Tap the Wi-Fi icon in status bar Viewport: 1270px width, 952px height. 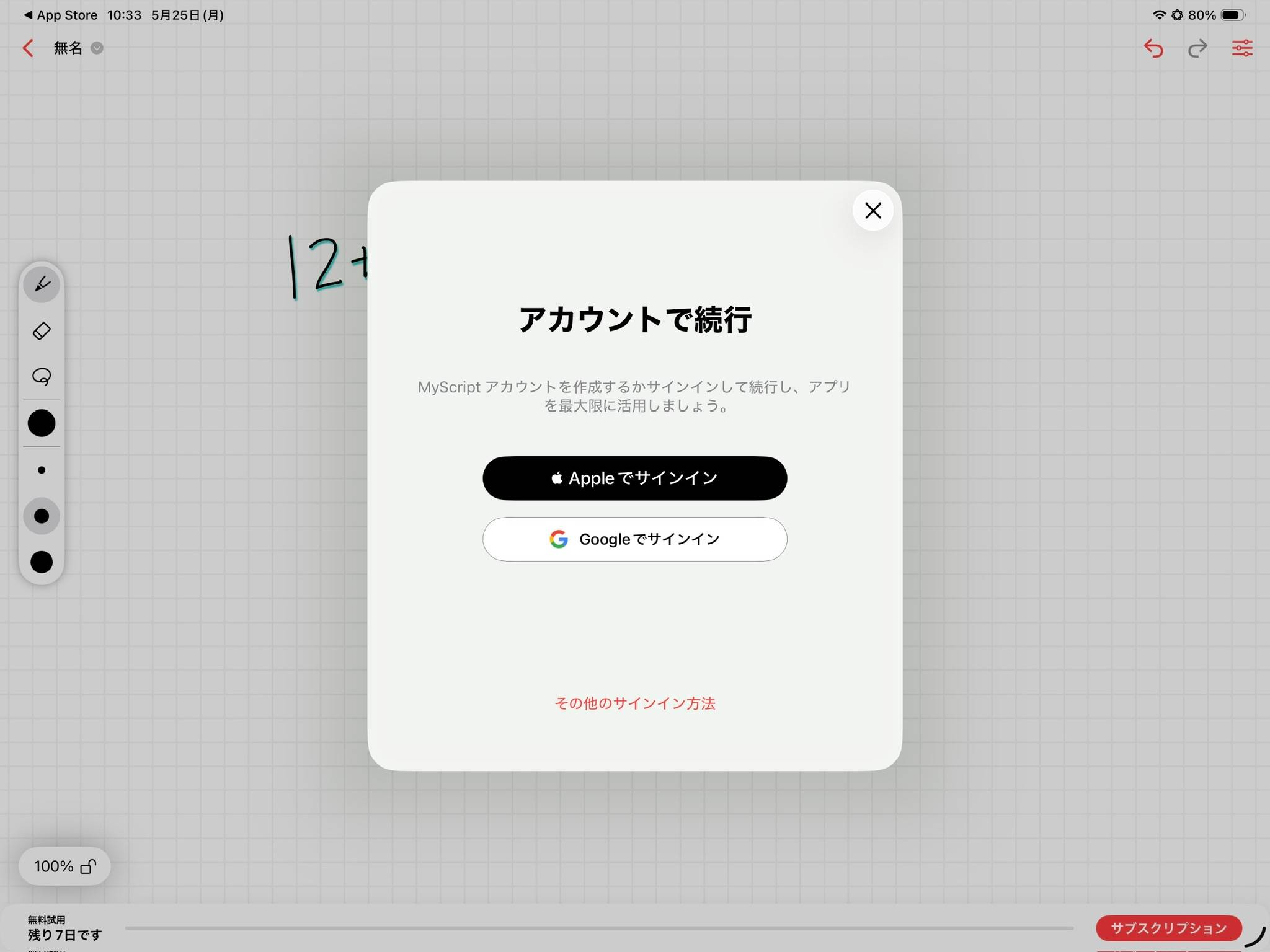coord(1159,15)
